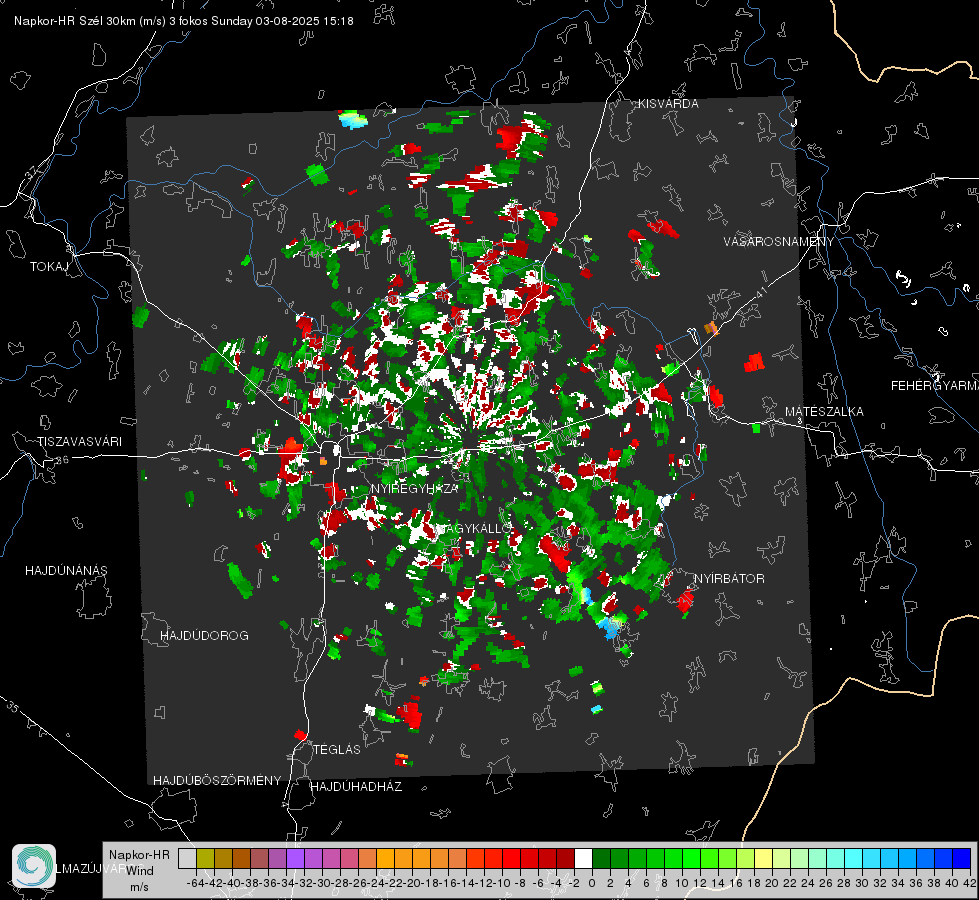Click the NAGYKÁLLÓ city label
This screenshot has height=900, width=979.
(473, 529)
